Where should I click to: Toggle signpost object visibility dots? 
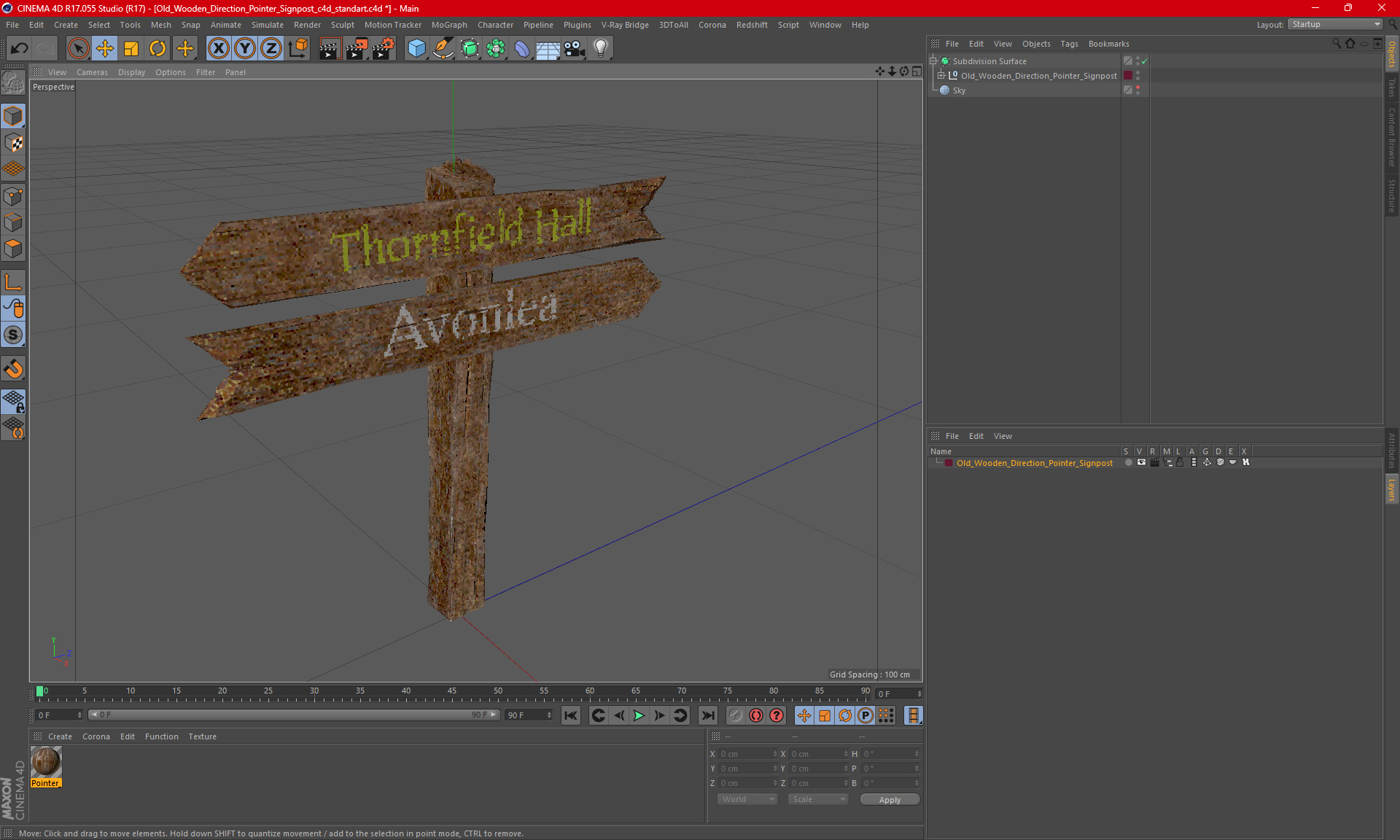coord(1137,76)
